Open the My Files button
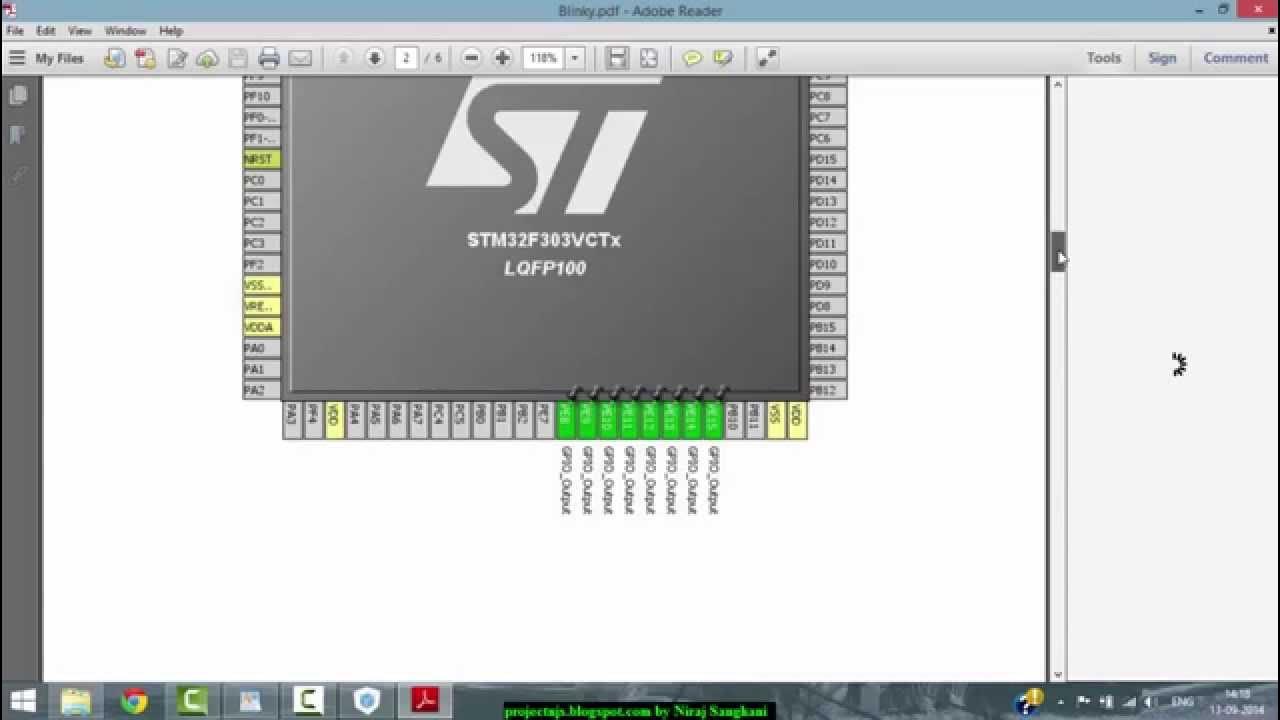1280x720 pixels. coord(46,58)
